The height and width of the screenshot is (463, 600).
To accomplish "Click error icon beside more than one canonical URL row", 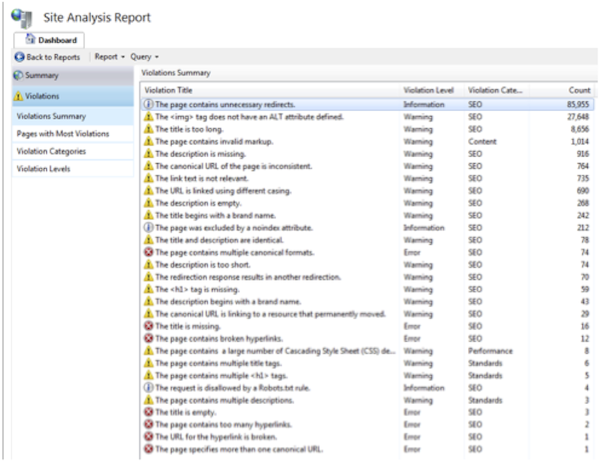I will coord(148,449).
